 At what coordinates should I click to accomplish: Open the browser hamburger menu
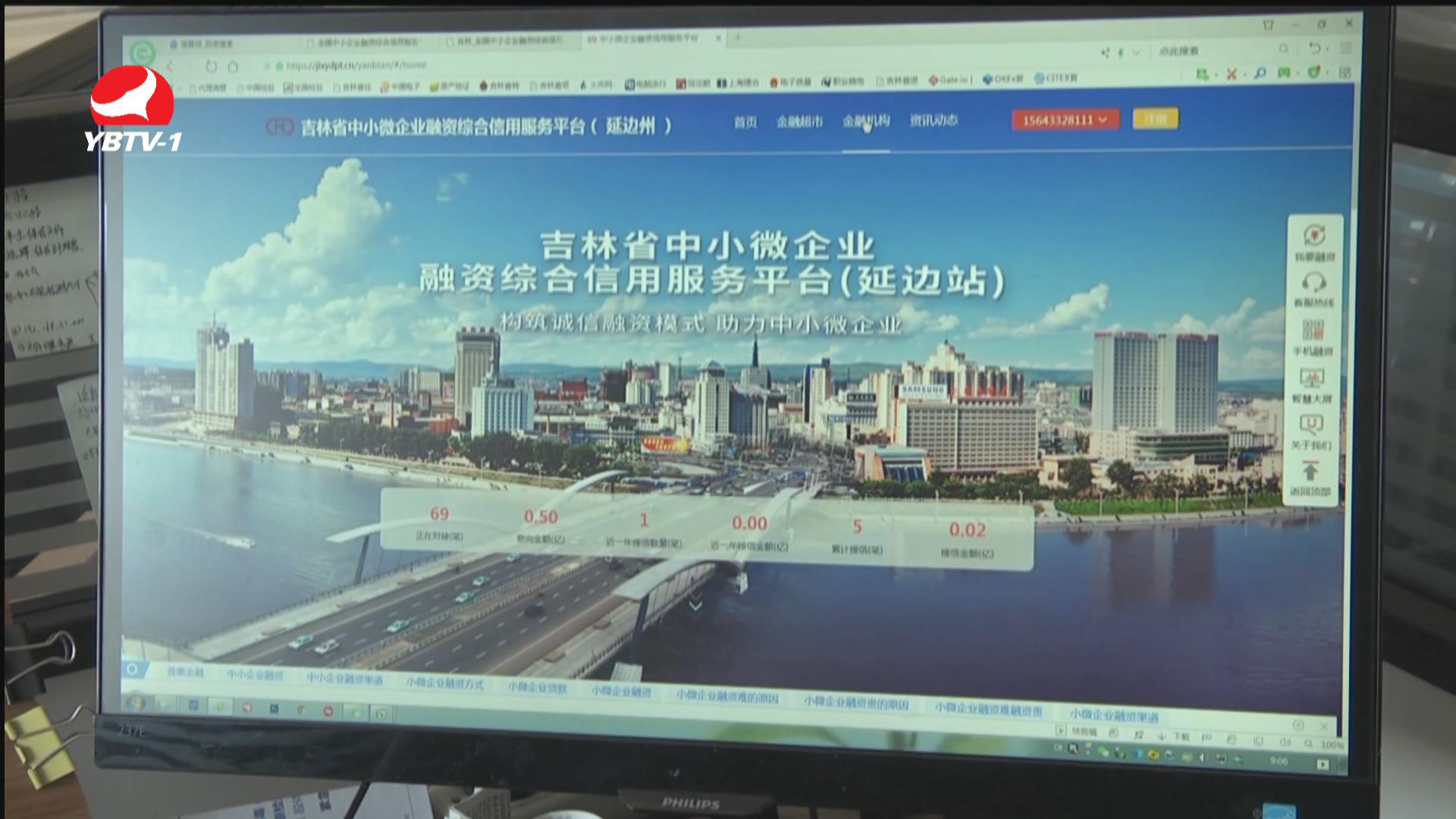coord(1346,48)
